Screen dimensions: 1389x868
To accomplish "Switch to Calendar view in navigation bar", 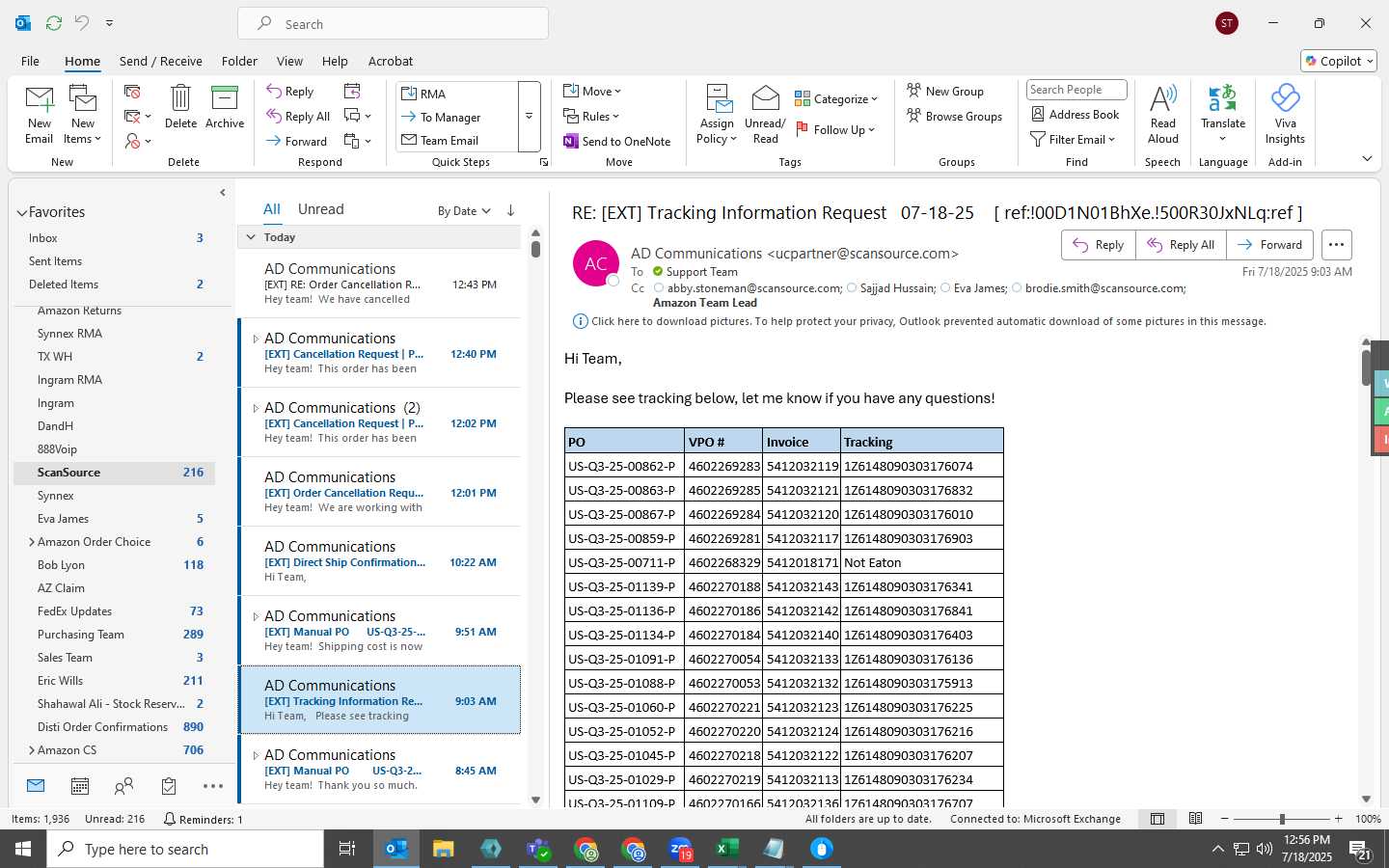I will coord(80,786).
